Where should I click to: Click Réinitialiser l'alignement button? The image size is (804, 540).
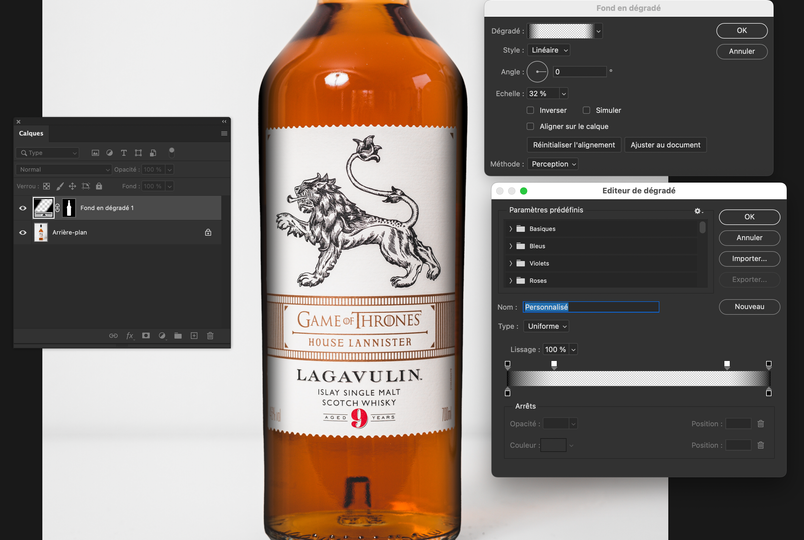click(574, 145)
